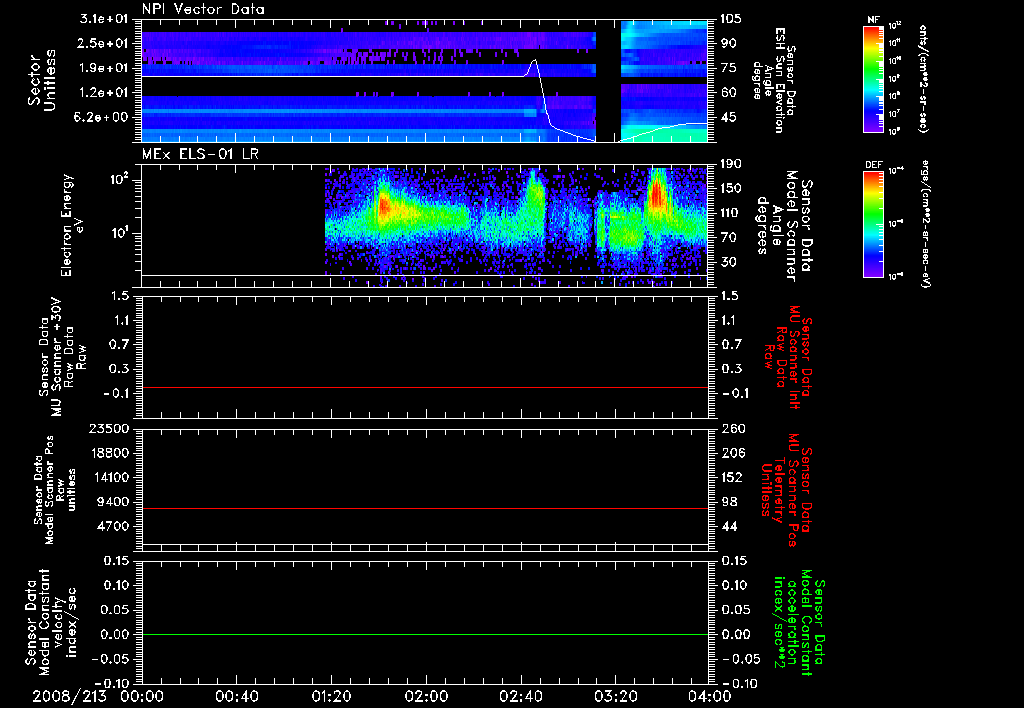1024x708 pixels.
Task: Click the black data gap in the NPI panel
Action: coord(608,80)
